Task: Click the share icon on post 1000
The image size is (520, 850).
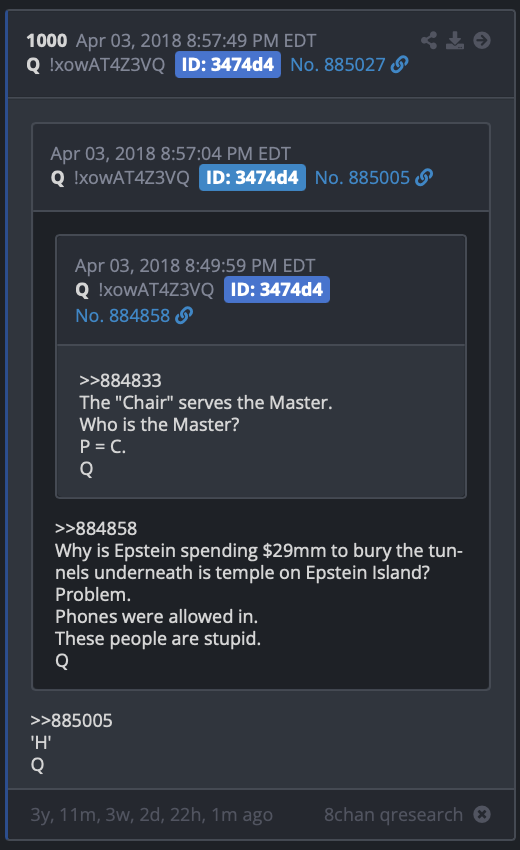Action: pos(429,40)
